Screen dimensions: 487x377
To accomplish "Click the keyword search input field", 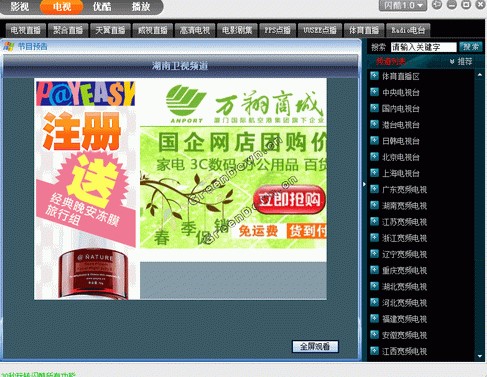I will coord(423,47).
